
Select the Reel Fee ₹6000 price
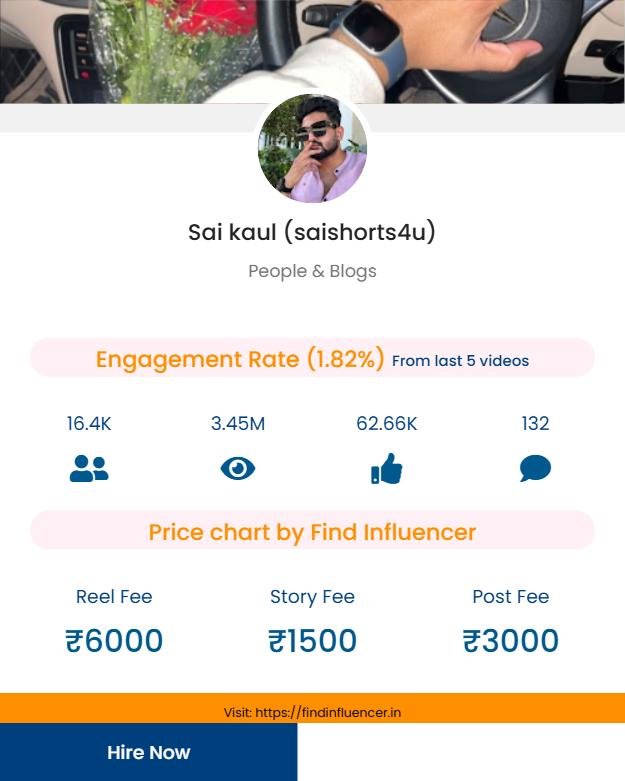click(114, 641)
